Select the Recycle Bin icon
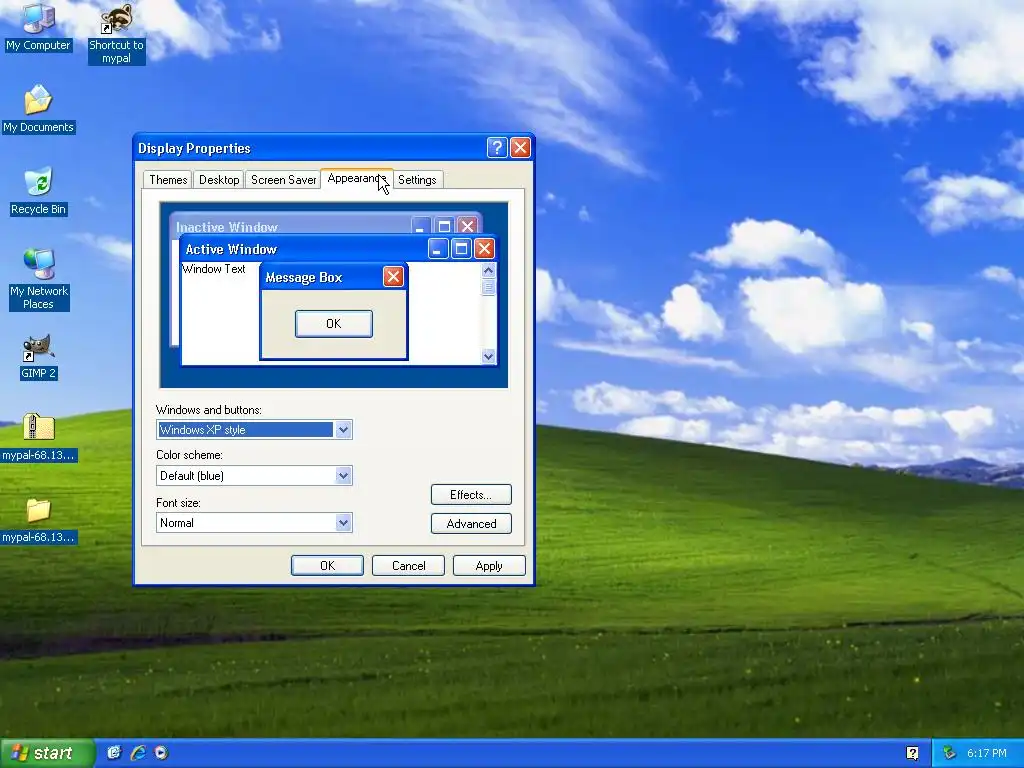 point(38,191)
